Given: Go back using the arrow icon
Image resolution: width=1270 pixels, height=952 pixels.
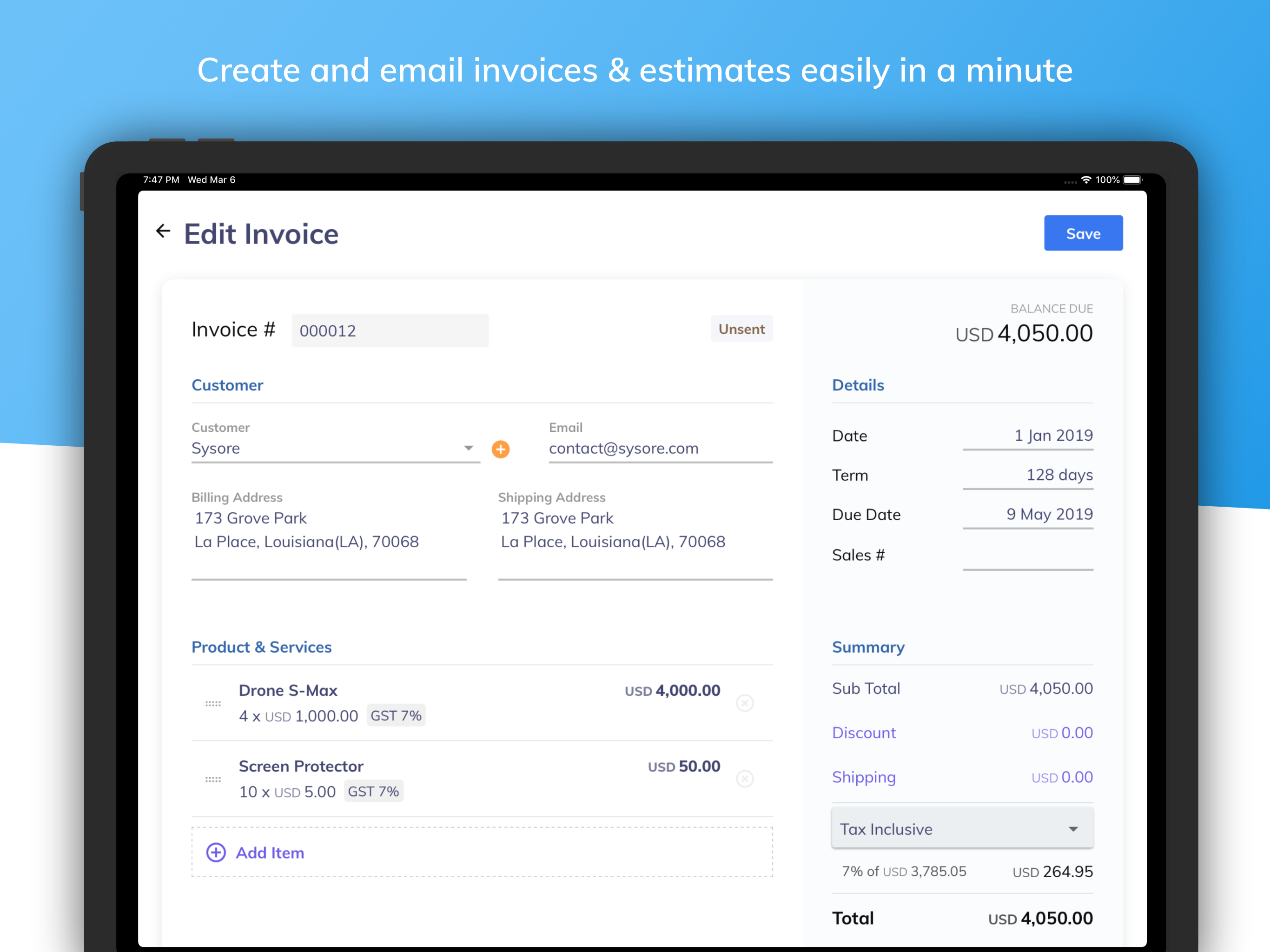Looking at the screenshot, I should pos(163,231).
